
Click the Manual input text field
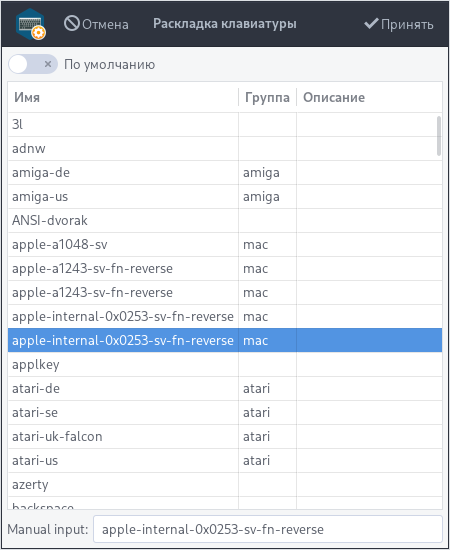point(268,529)
